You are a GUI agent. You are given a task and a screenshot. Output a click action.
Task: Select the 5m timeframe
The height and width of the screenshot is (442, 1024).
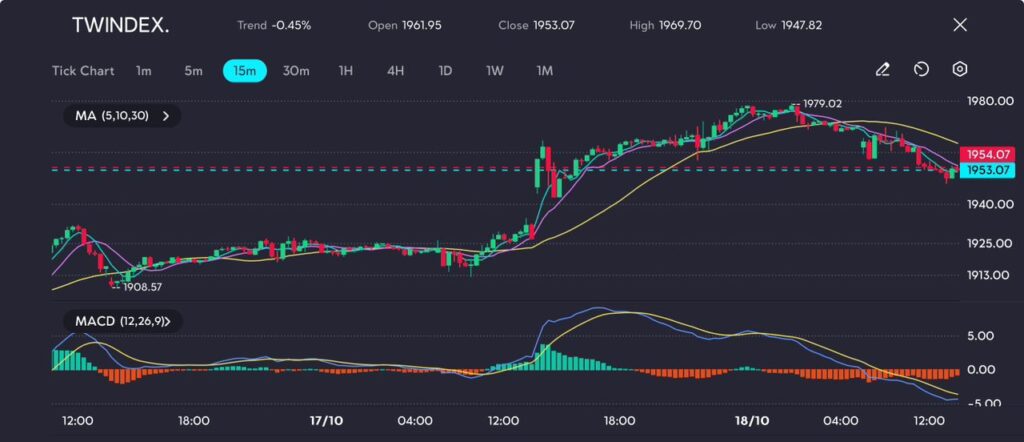[x=193, y=71]
